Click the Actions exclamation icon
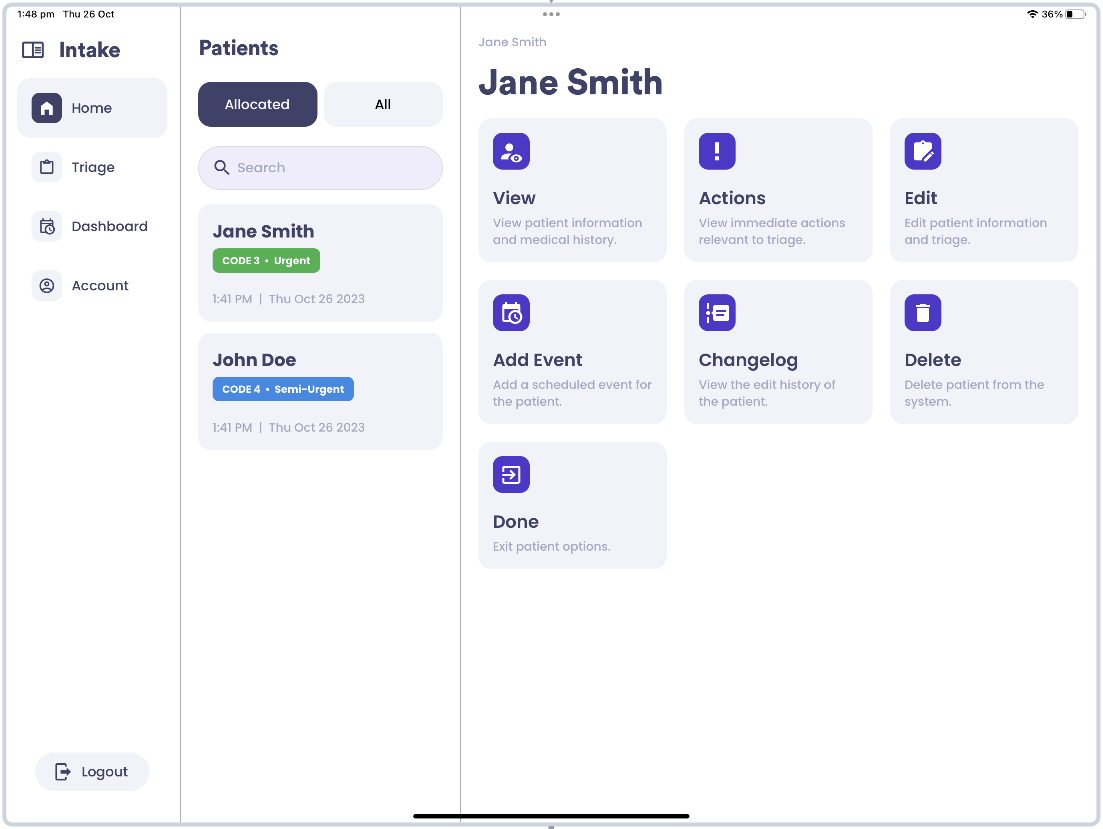 click(x=717, y=151)
